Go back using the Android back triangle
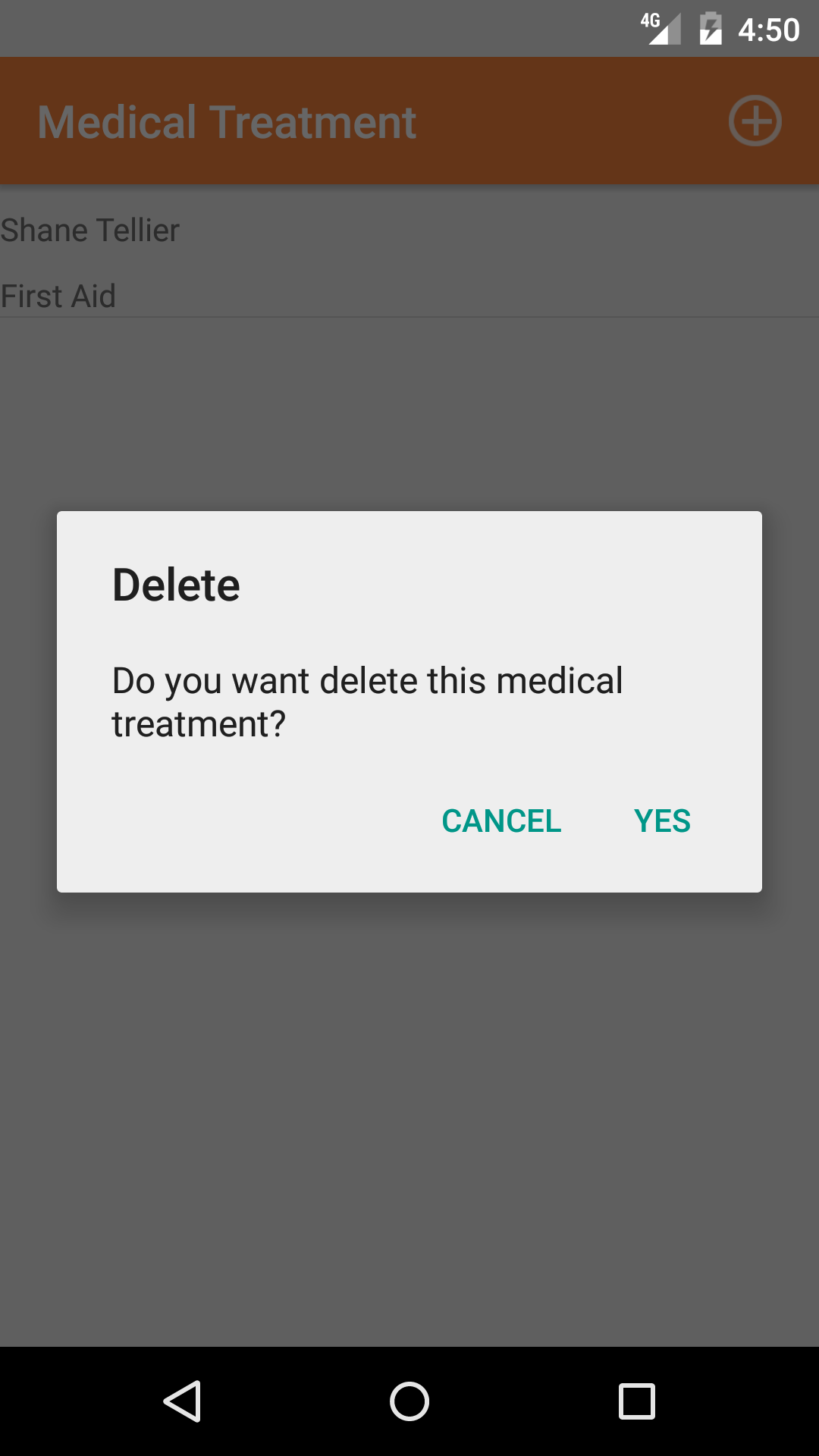The width and height of the screenshot is (819, 1456). (x=182, y=1401)
